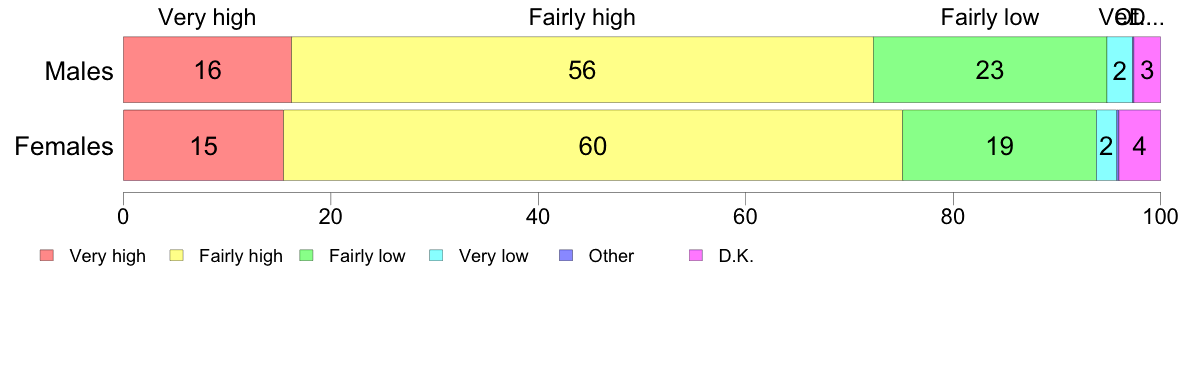Click the yellow Fairly high legend swatch
This screenshot has width=1188, height=368.
[177, 256]
